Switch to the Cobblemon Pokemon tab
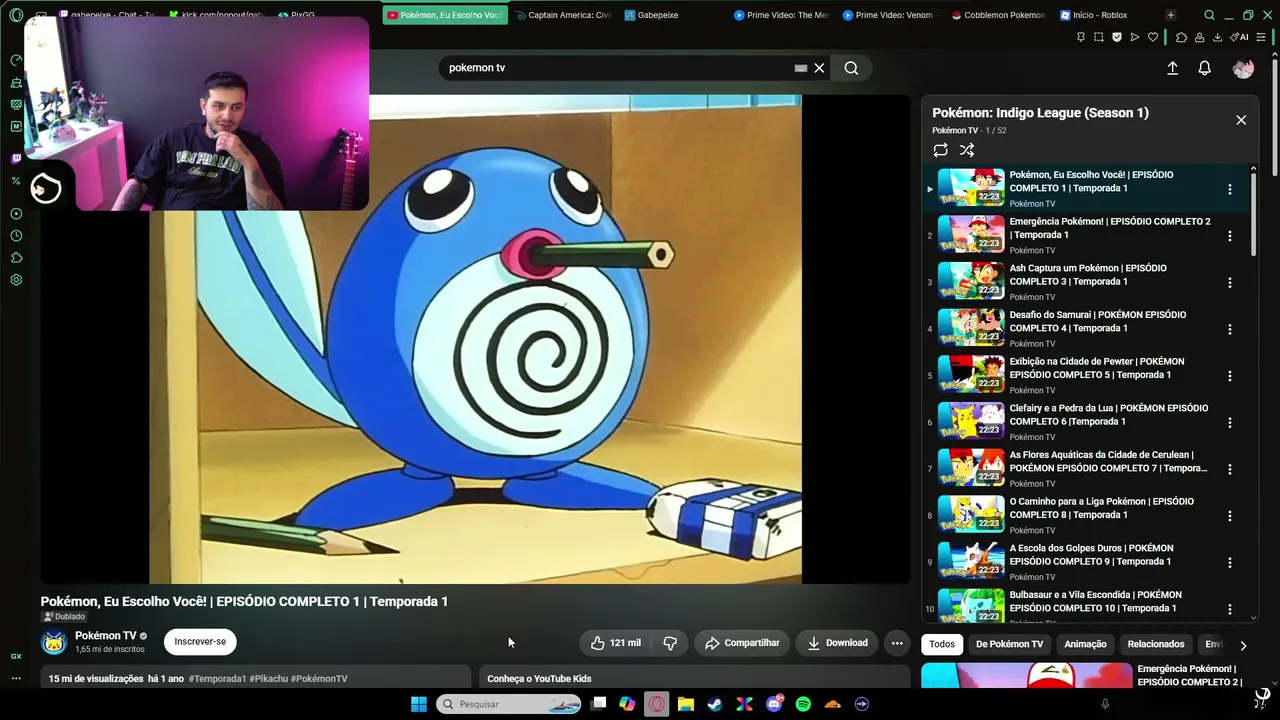This screenshot has width=1280, height=720. click(x=997, y=15)
